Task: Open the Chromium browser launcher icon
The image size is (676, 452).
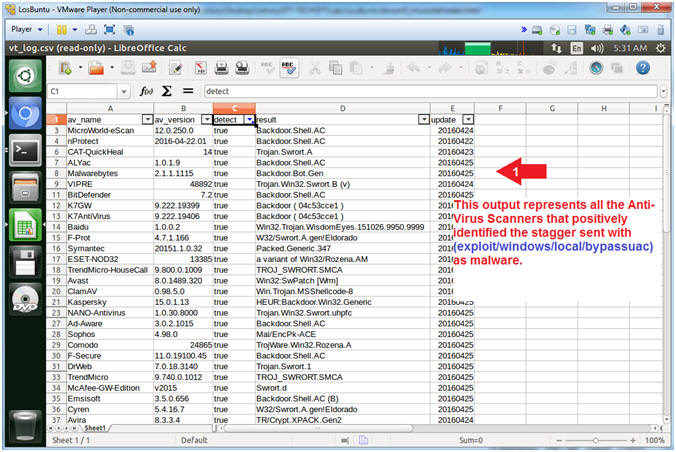Action: click(x=25, y=113)
